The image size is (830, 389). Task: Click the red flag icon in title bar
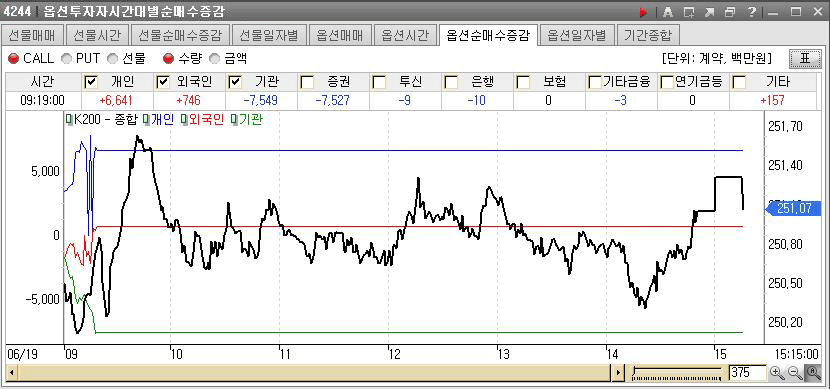point(644,12)
